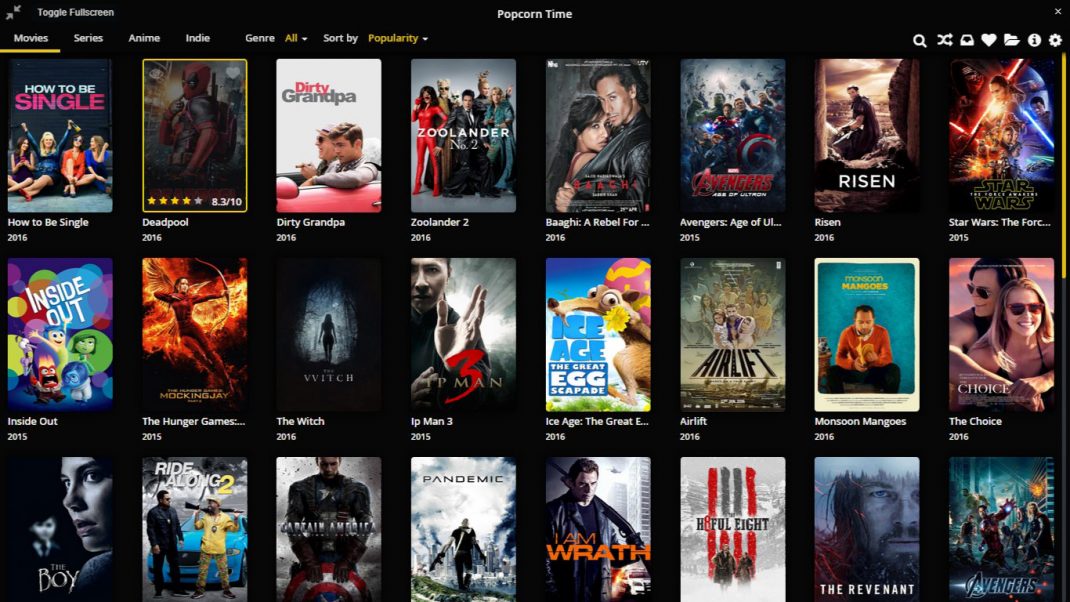Open the How to Be Single poster
The image size is (1070, 602).
pos(60,135)
